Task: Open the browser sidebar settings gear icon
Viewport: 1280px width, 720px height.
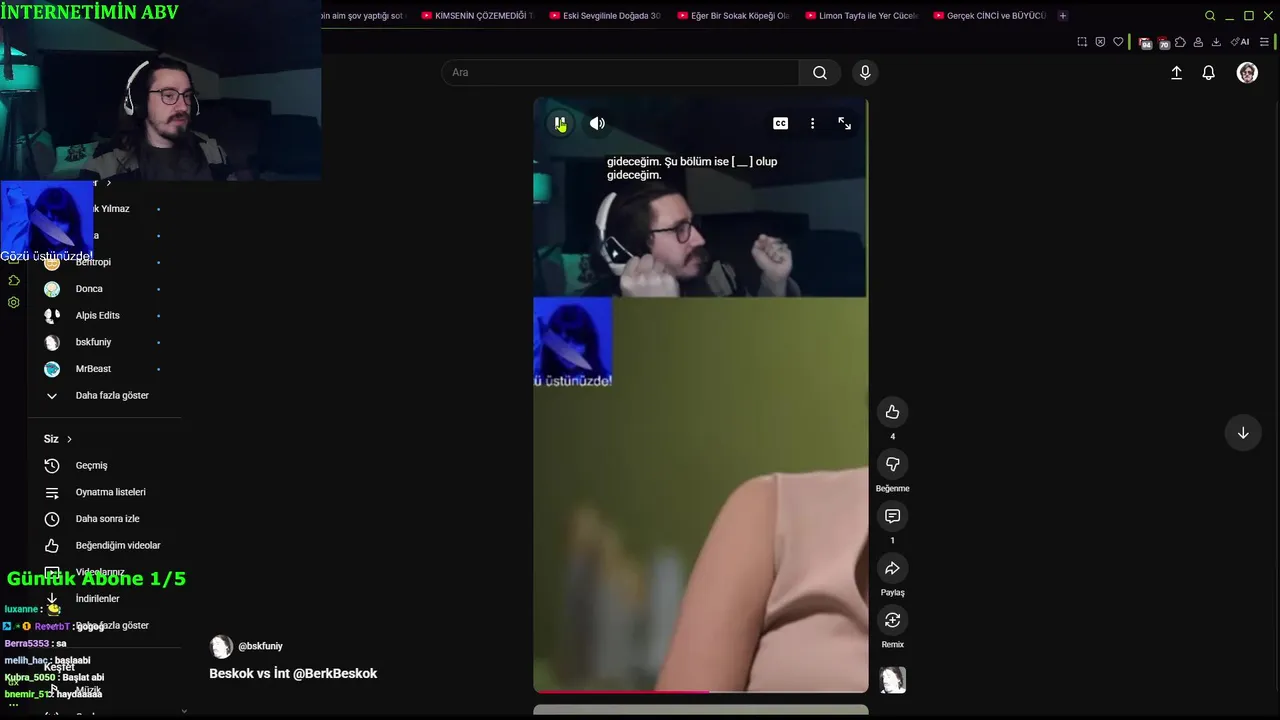Action: 14,302
